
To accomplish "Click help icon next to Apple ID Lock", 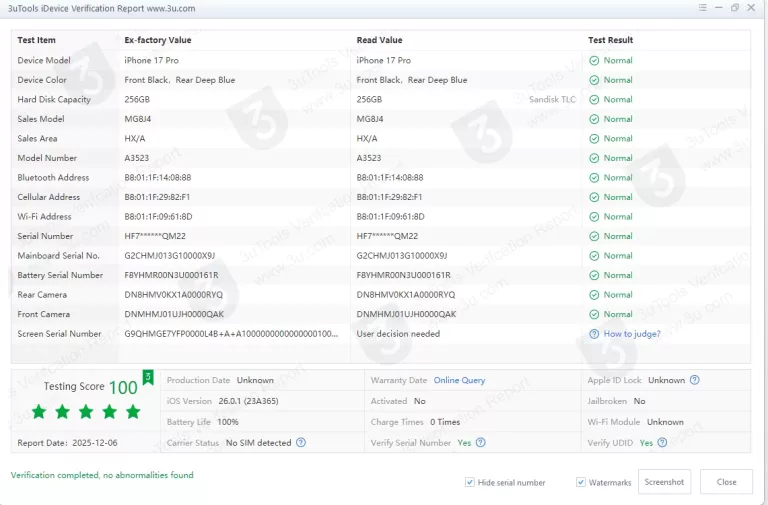I will 695,380.
